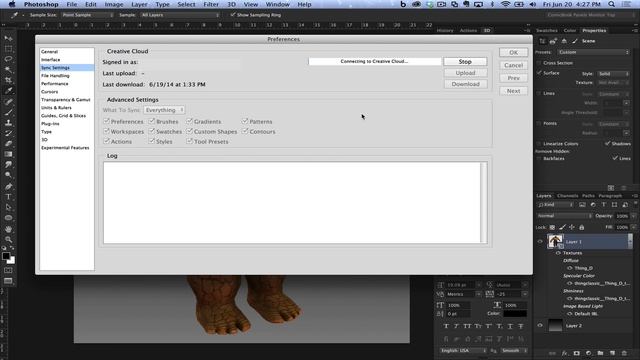Toggle the Preferences sync checkbox

(x=107, y=121)
